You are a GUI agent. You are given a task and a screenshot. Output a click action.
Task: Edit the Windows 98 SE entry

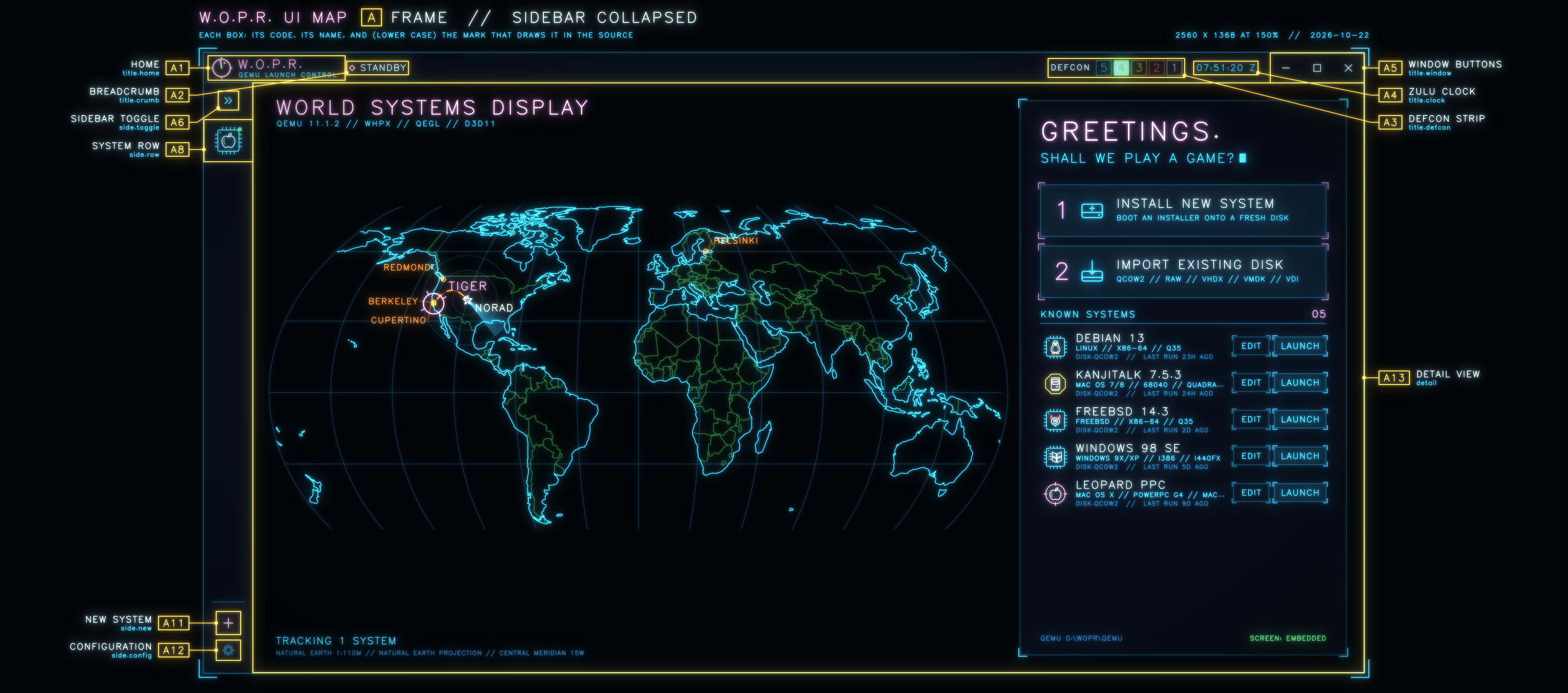pos(1251,456)
